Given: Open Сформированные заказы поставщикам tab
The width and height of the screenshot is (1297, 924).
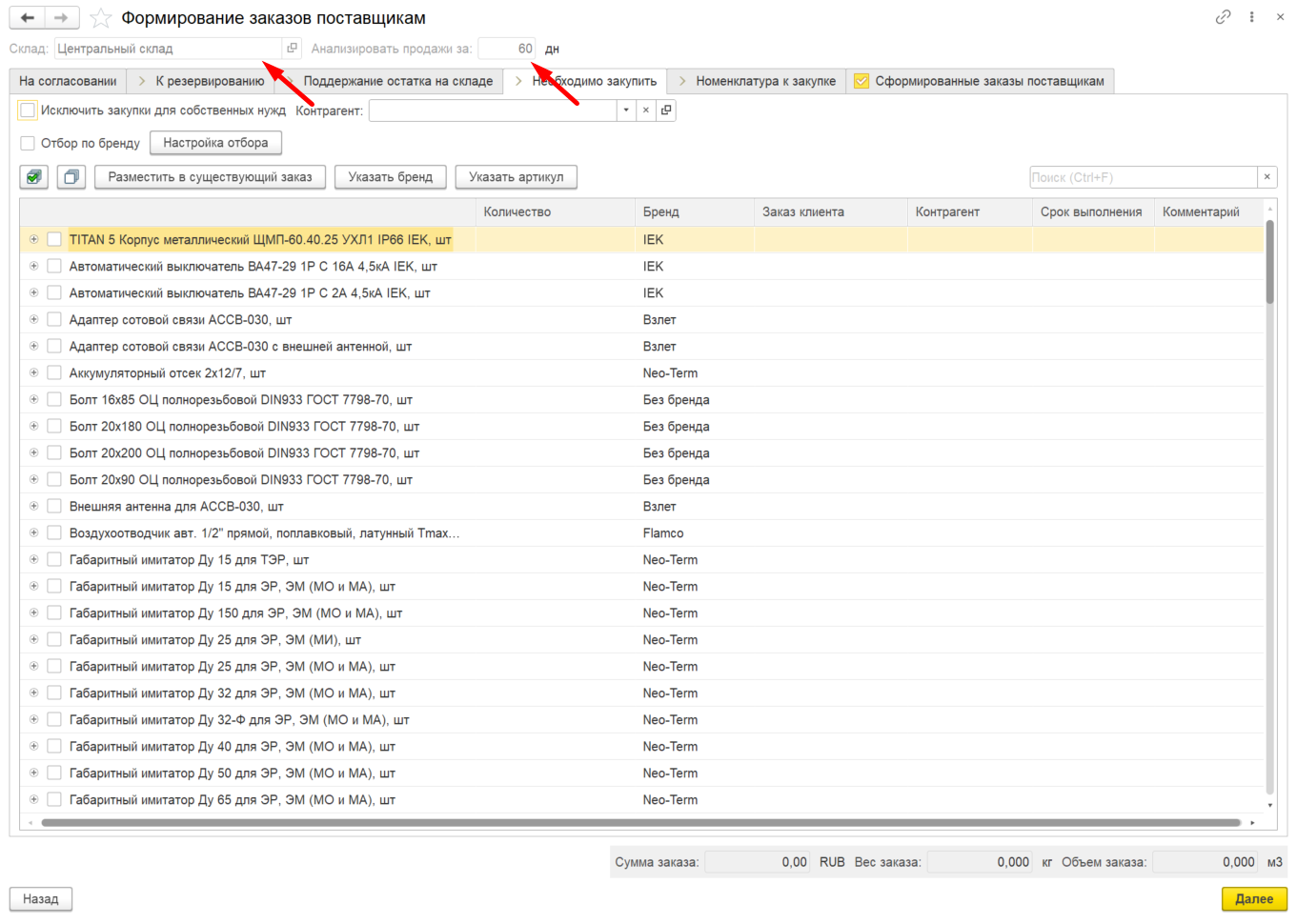Looking at the screenshot, I should pyautogui.click(x=980, y=81).
